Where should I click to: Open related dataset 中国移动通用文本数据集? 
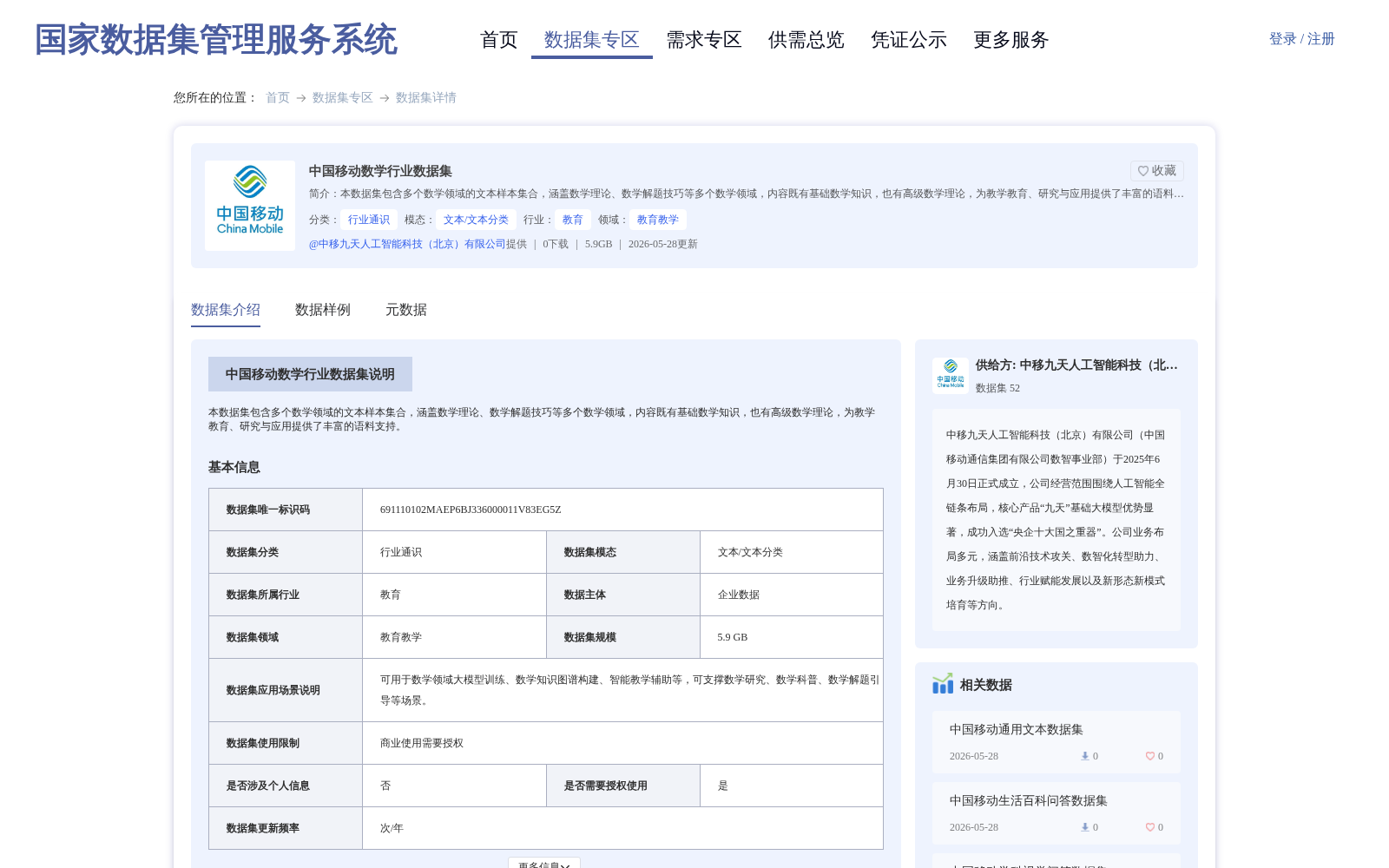point(1017,730)
